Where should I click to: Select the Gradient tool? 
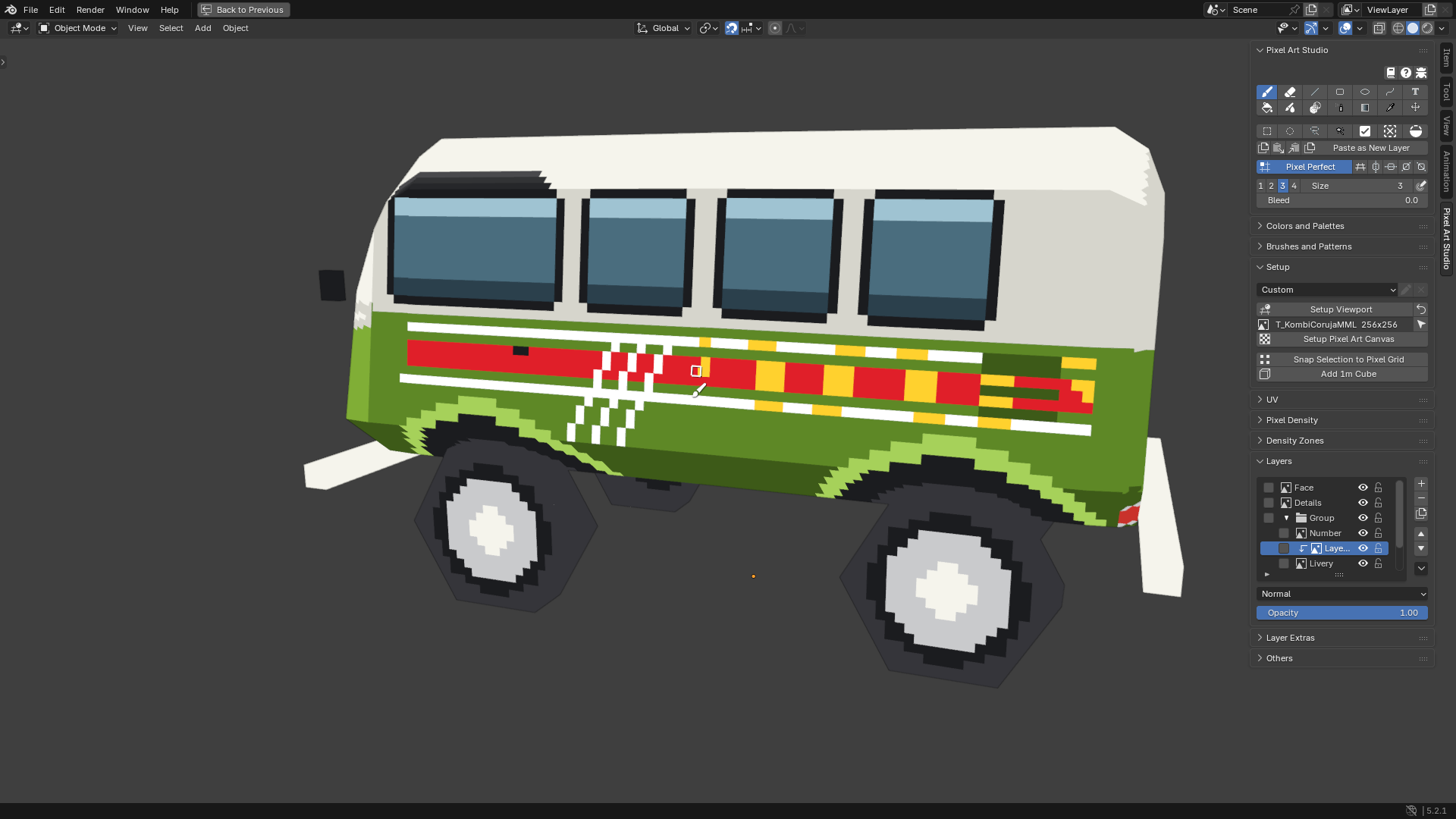1365,108
